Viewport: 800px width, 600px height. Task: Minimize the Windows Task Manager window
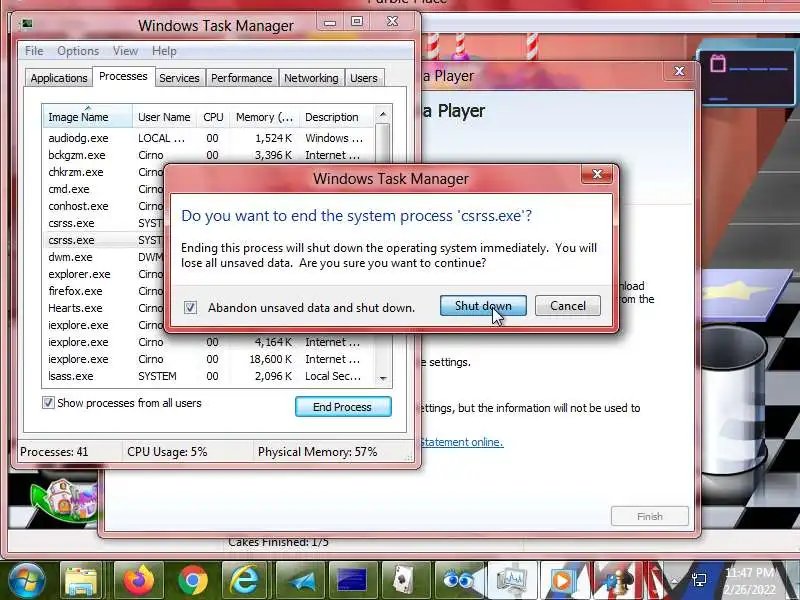point(330,22)
